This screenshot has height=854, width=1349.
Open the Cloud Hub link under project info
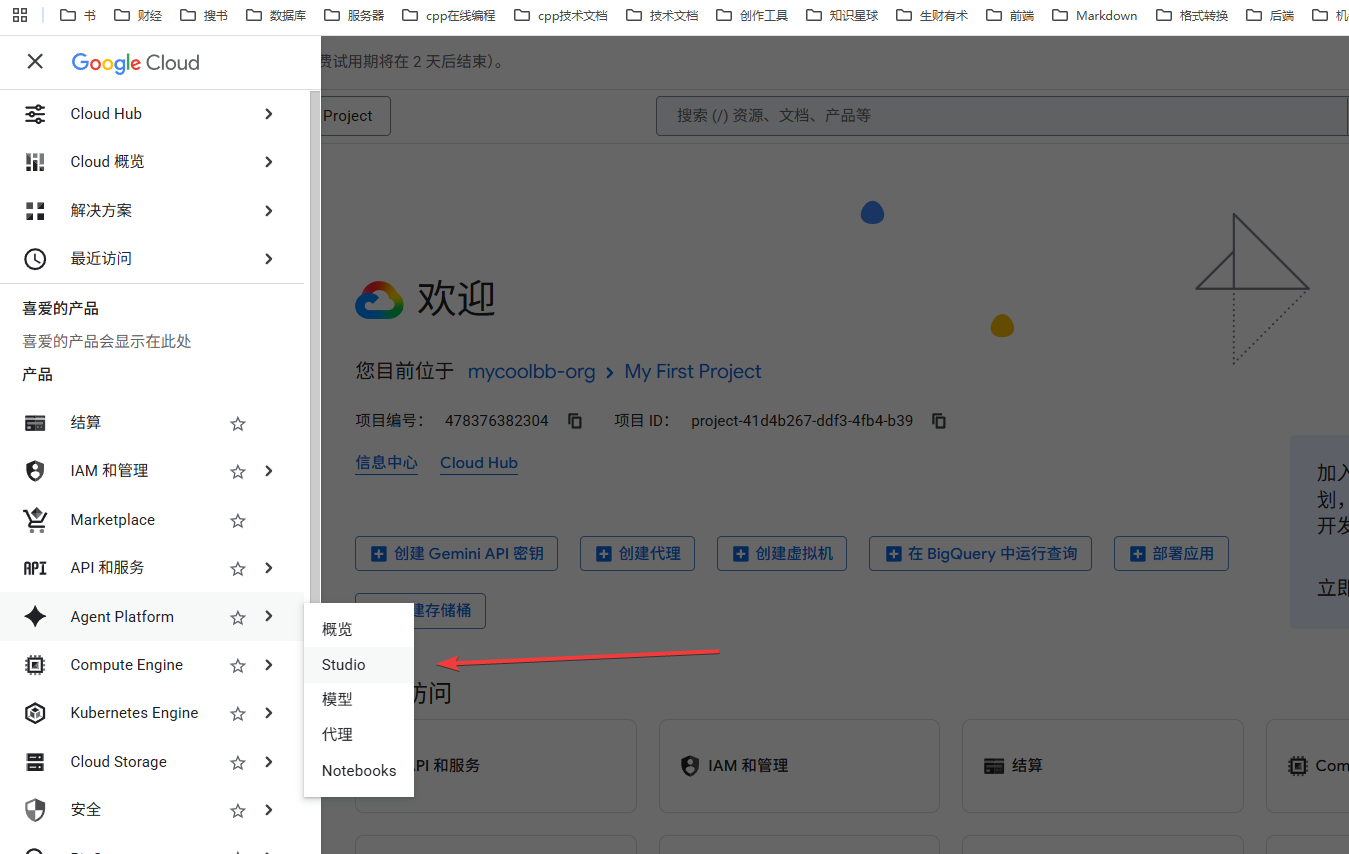tap(479, 463)
